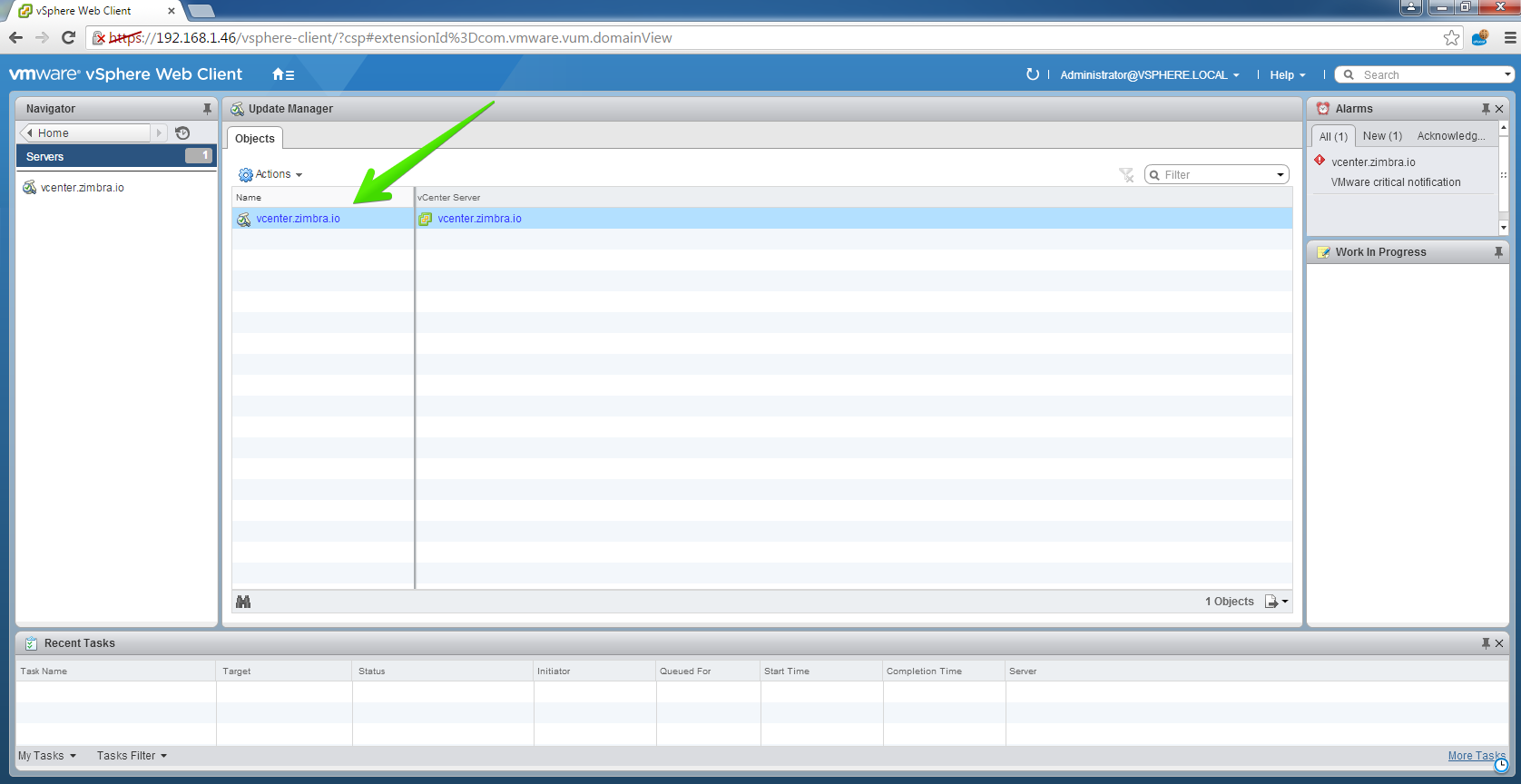Expand the export list dropdown arrow
The width and height of the screenshot is (1521, 784).
1285,602
